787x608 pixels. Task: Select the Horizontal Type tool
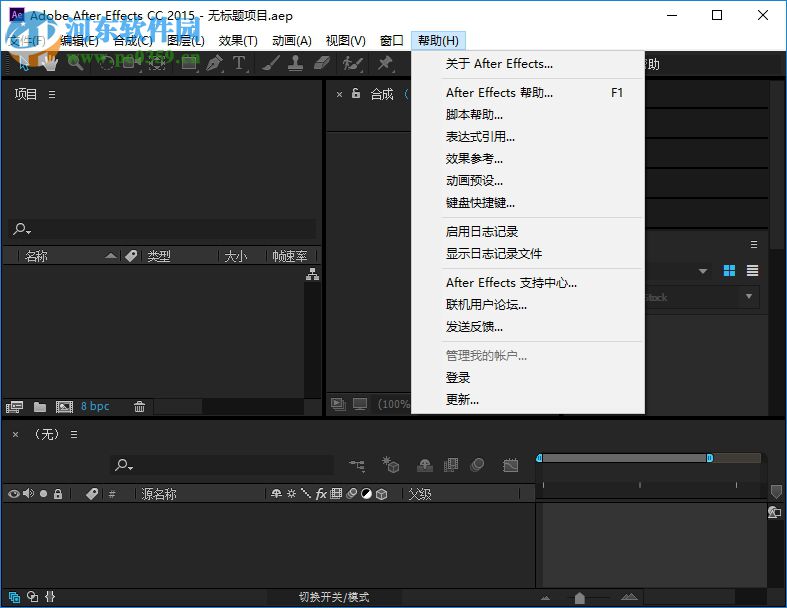click(239, 63)
